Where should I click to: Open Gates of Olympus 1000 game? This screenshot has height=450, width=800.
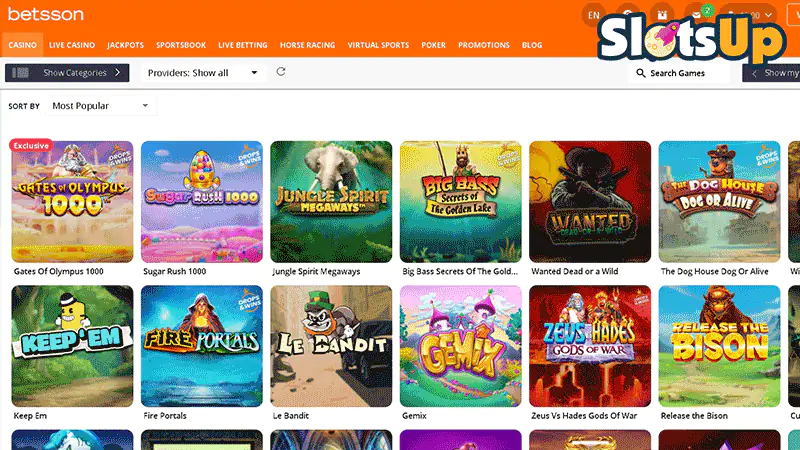pos(72,202)
